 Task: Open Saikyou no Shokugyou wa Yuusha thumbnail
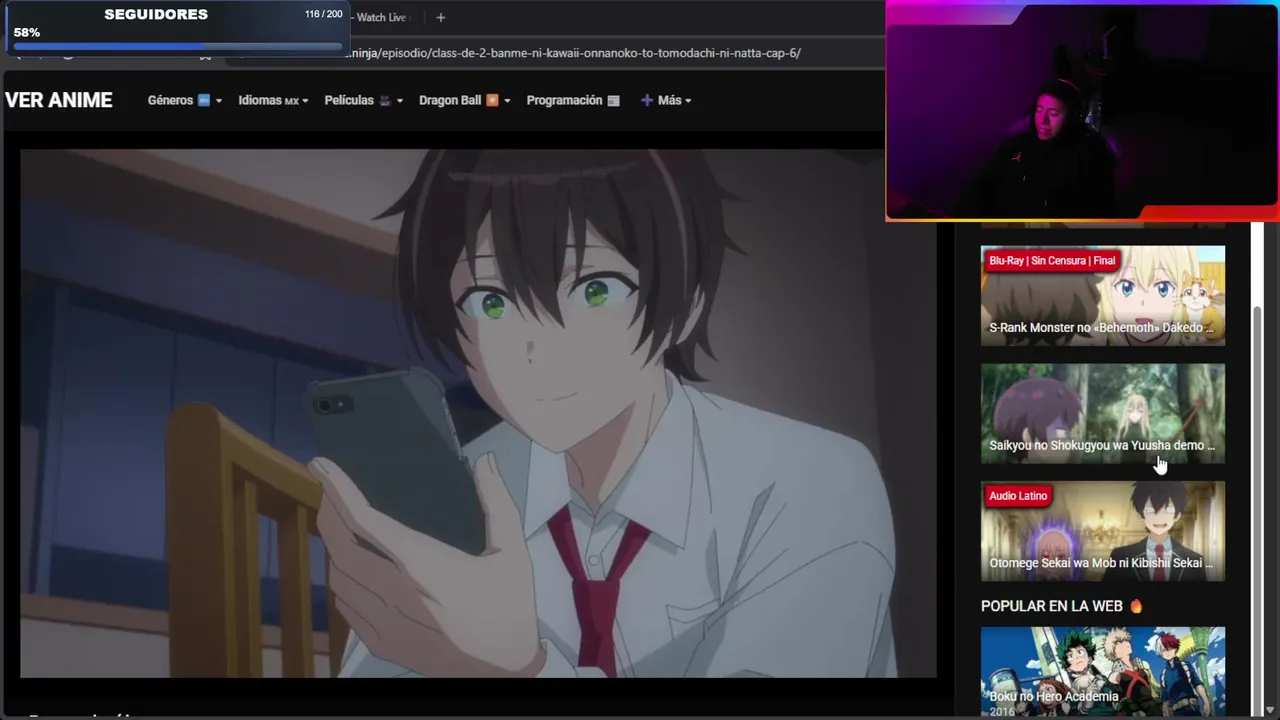point(1103,413)
